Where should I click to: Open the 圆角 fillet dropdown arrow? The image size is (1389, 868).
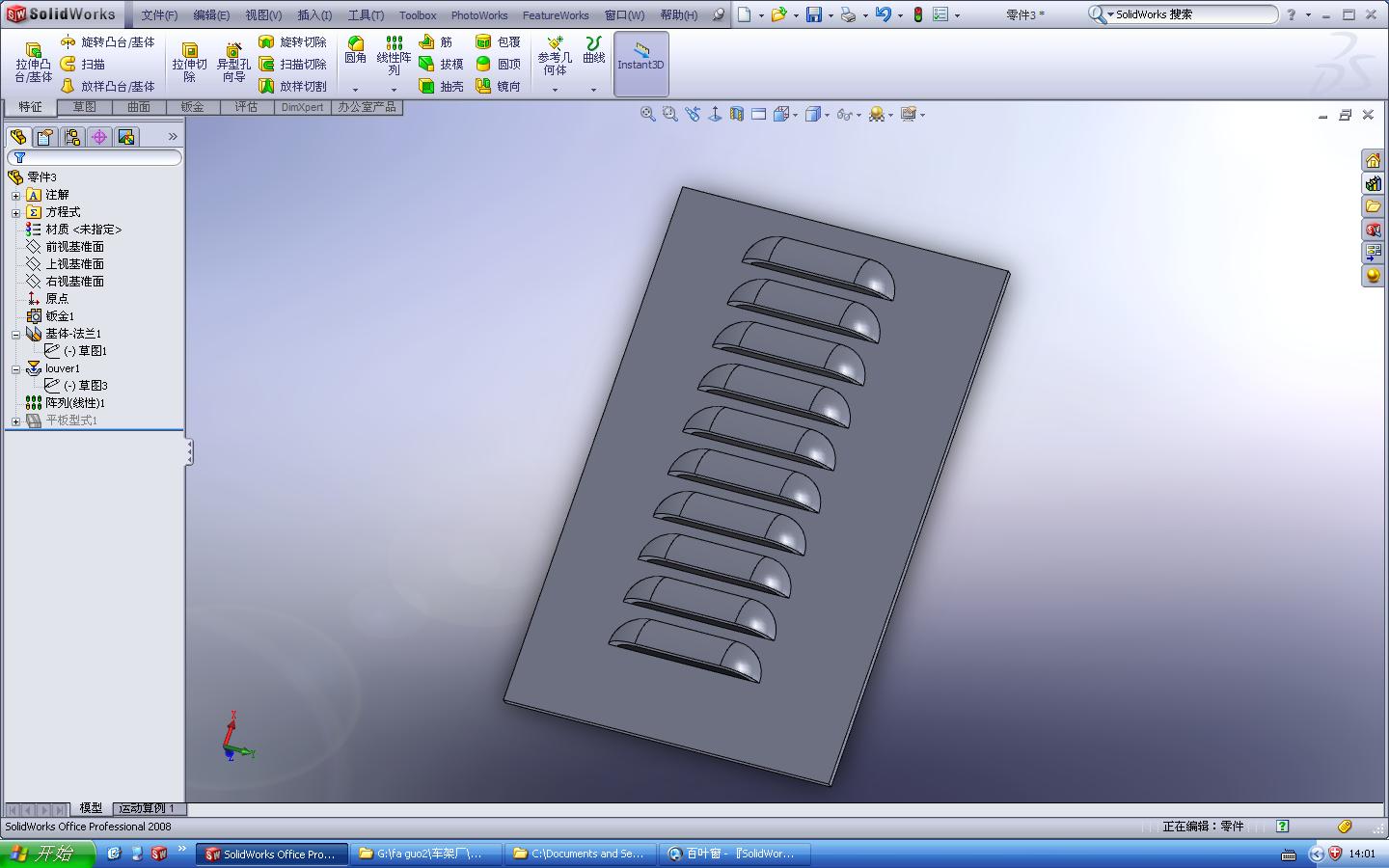click(x=356, y=90)
